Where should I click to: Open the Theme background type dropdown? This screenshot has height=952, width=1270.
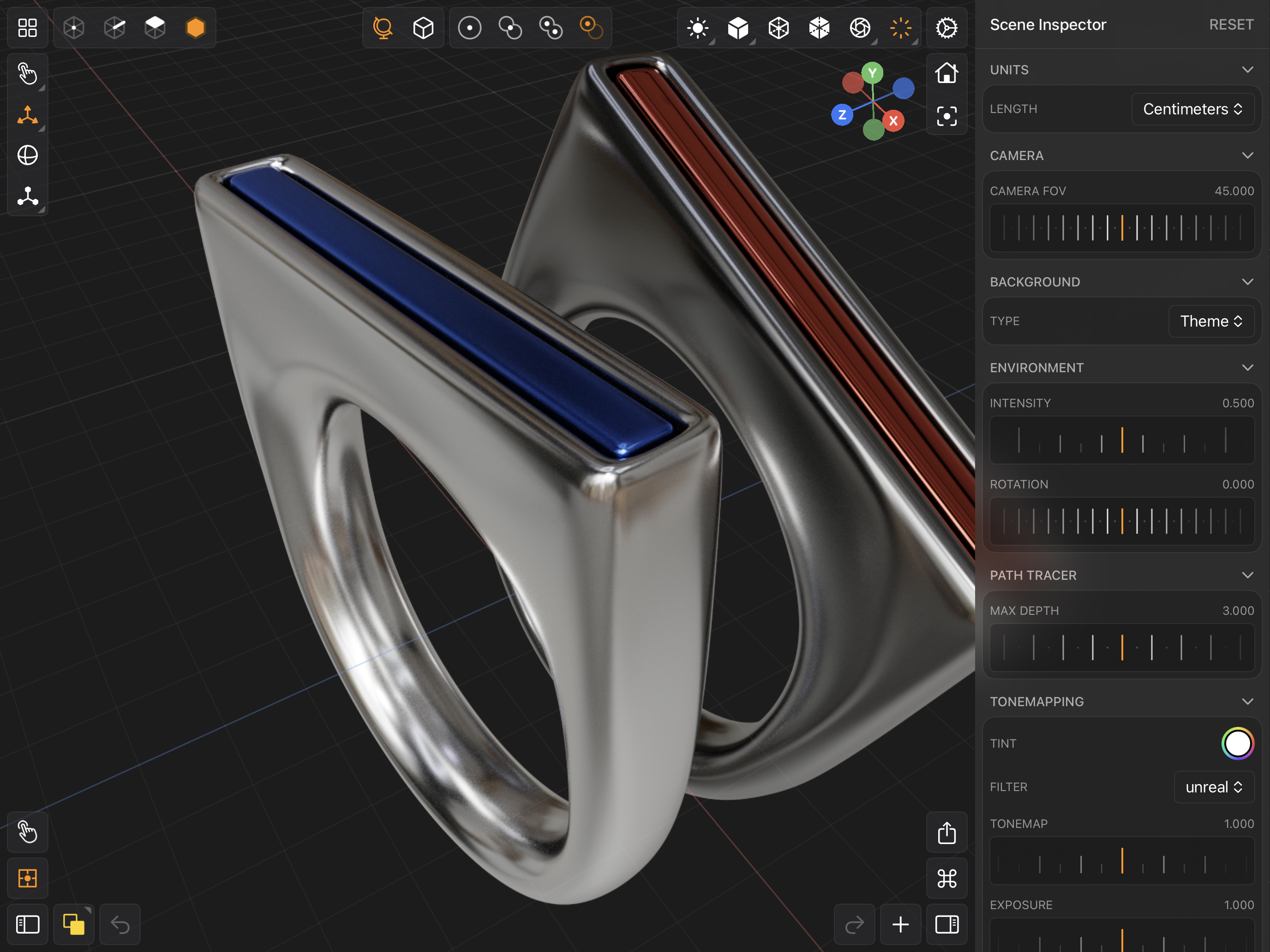(1211, 321)
